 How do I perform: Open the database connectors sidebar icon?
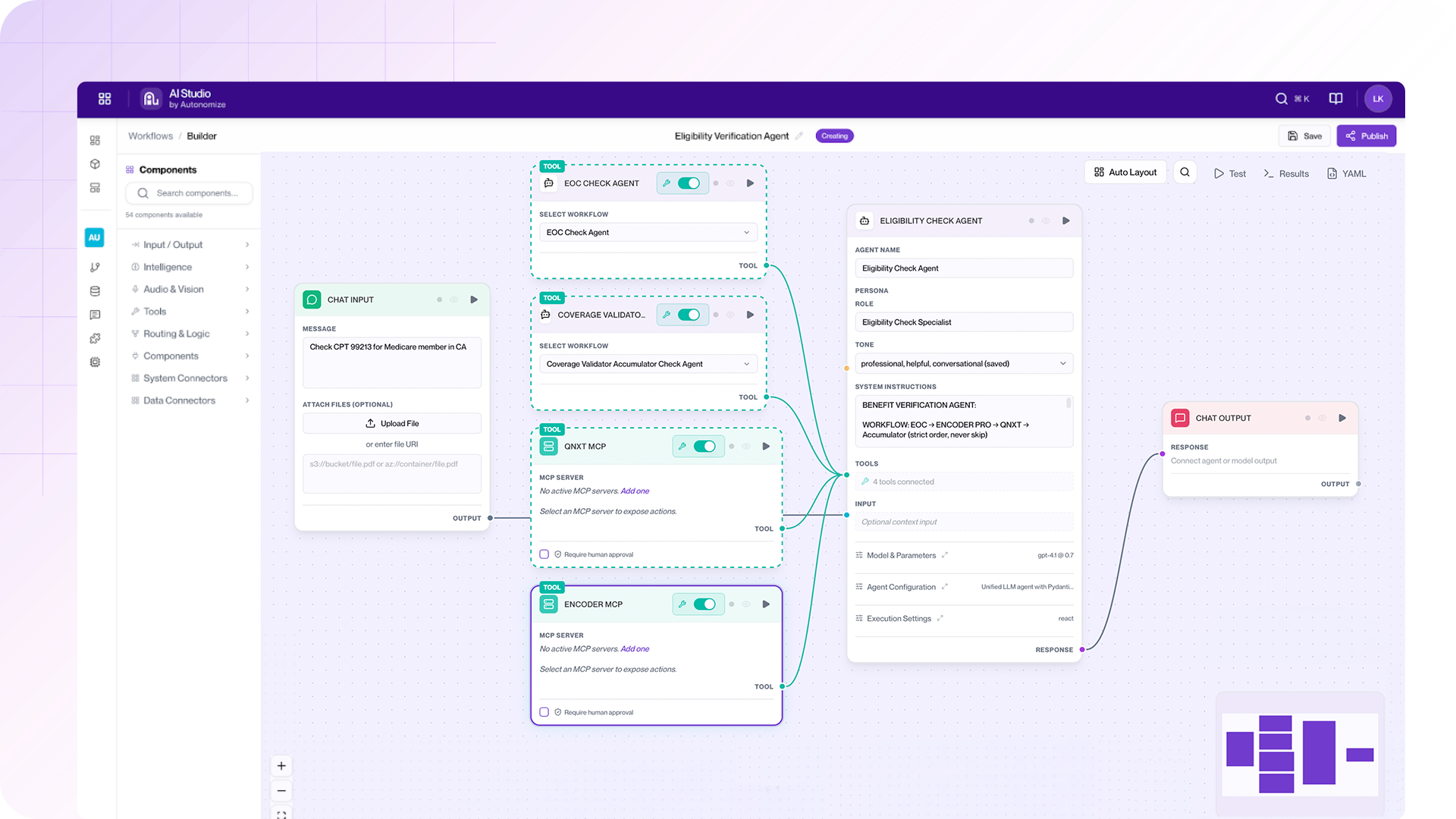pyautogui.click(x=95, y=290)
